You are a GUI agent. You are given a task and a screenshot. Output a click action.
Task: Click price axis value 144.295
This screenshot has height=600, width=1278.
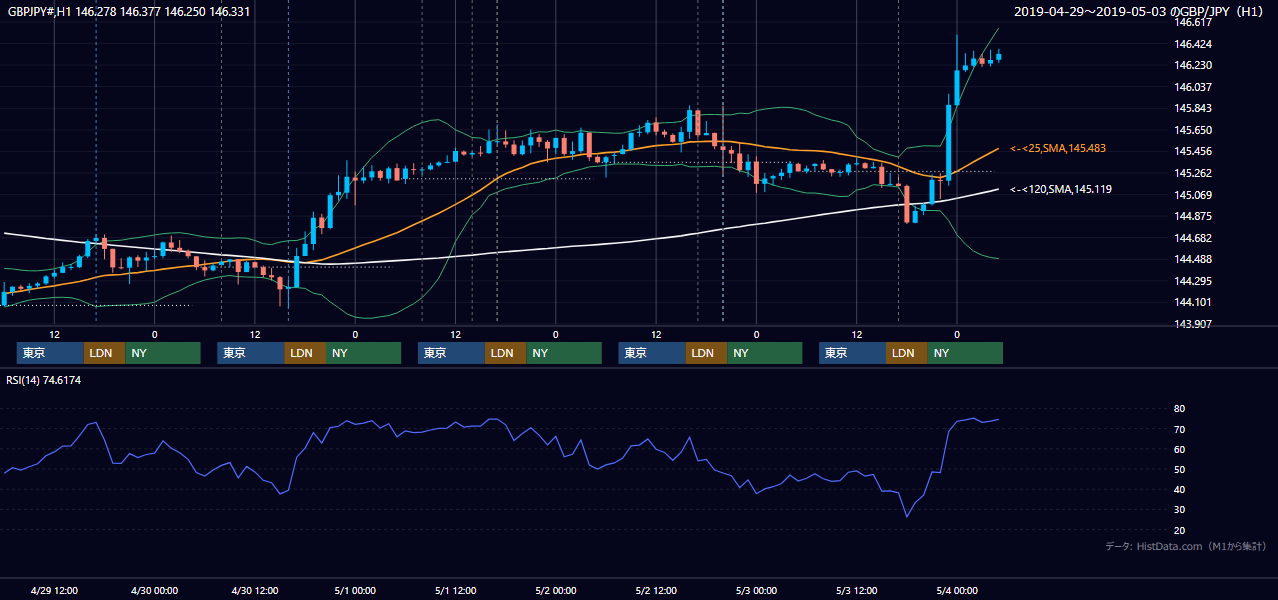[x=1193, y=281]
